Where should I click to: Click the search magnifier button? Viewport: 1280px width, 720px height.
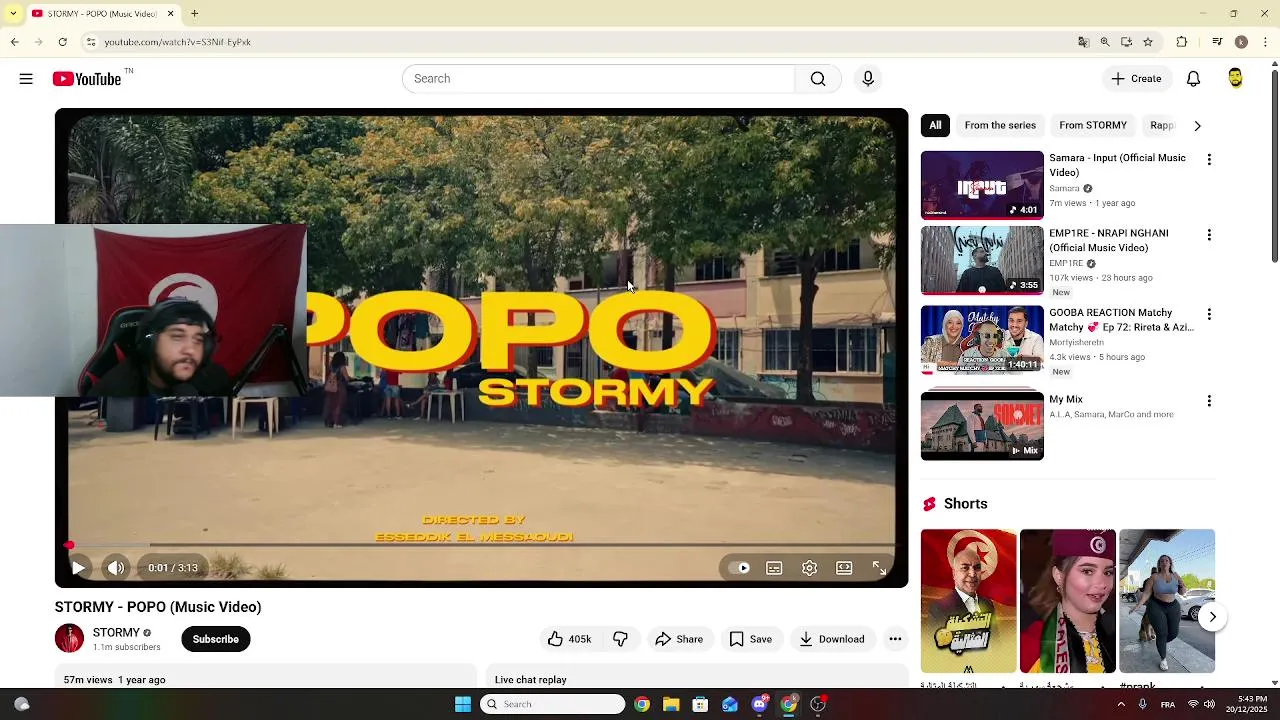[818, 79]
